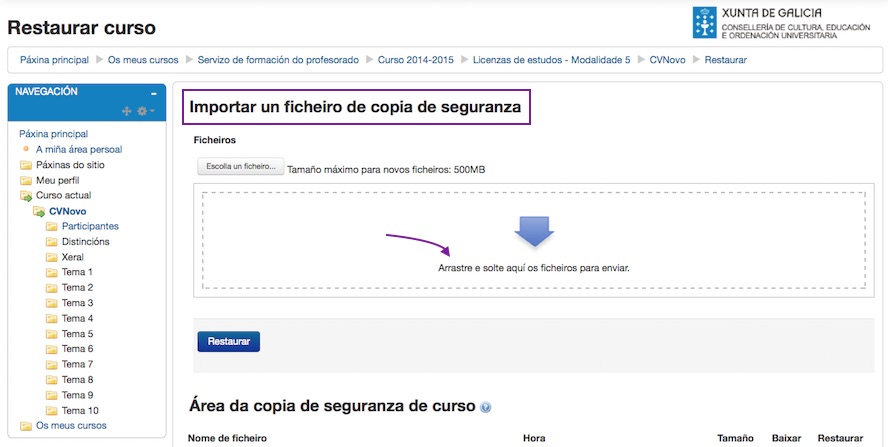Click the Tema 1 folder icon
888x447 pixels.
[52, 273]
